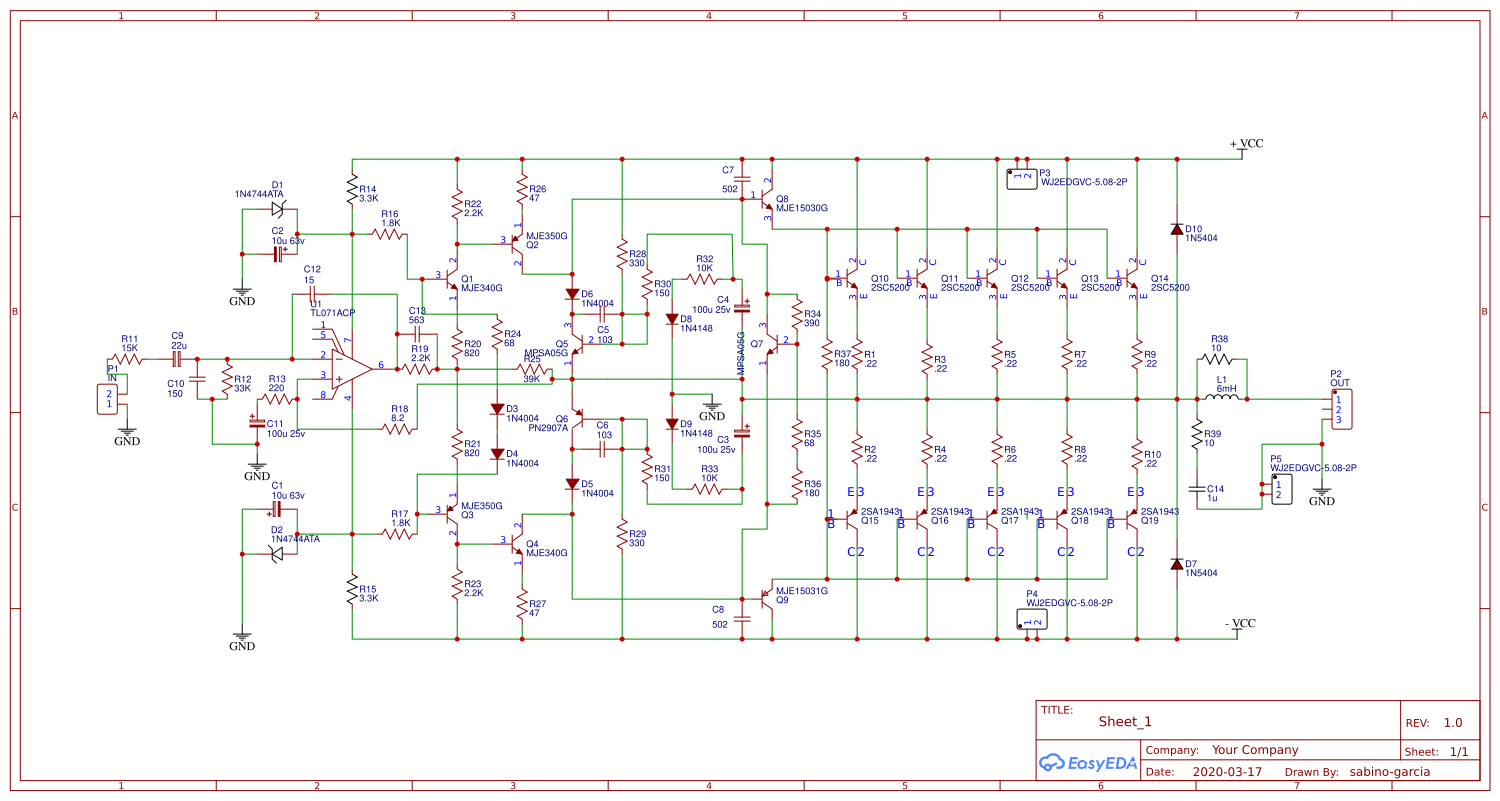Click the P2 OUT connector
The height and width of the screenshot is (801, 1500).
tap(1341, 408)
